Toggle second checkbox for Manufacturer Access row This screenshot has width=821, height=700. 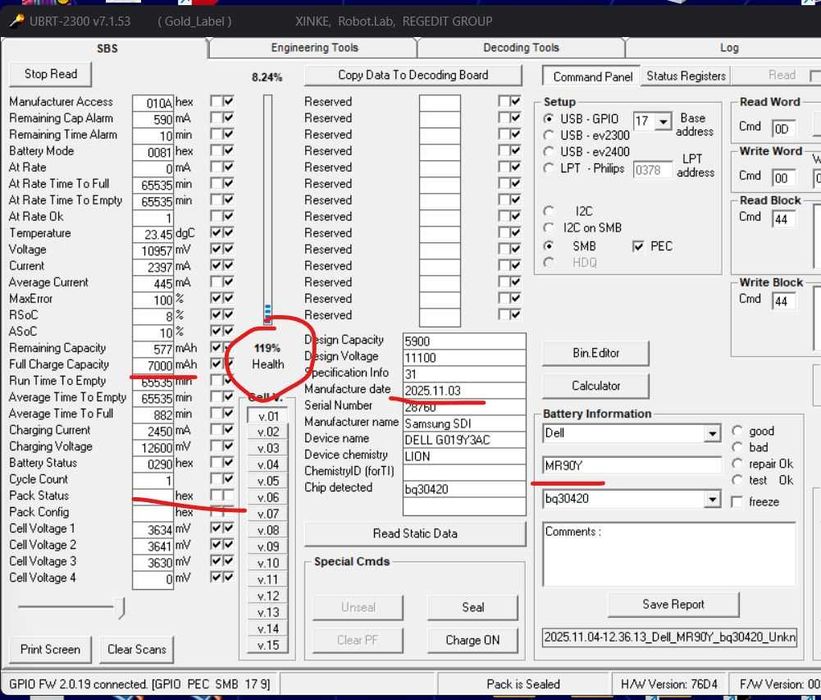point(228,101)
